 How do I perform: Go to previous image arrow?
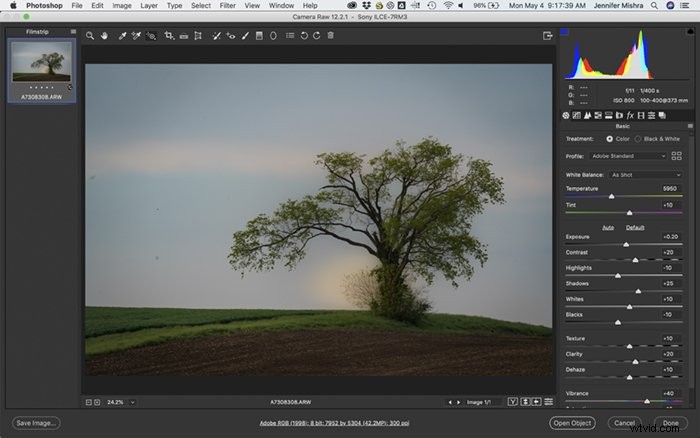(x=450, y=402)
